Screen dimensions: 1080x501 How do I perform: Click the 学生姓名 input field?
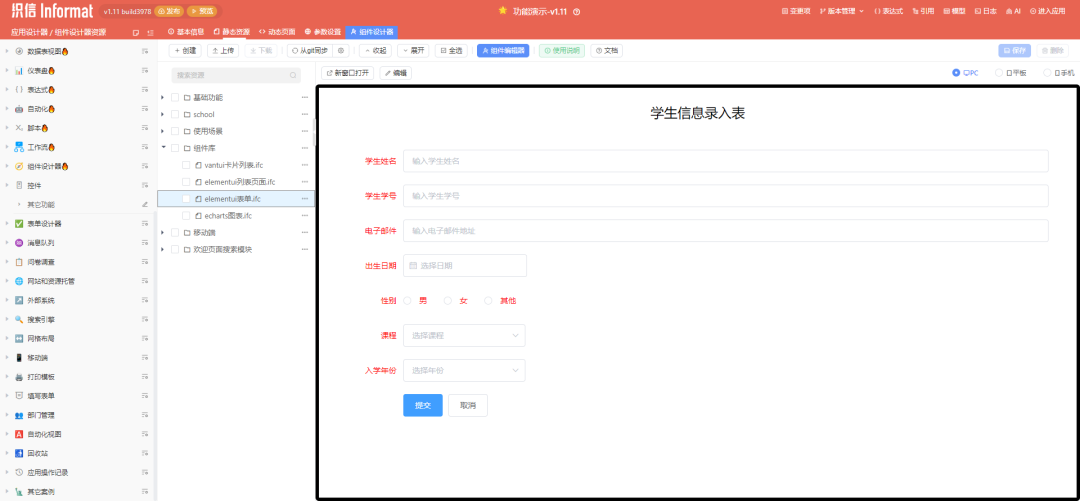(x=725, y=161)
